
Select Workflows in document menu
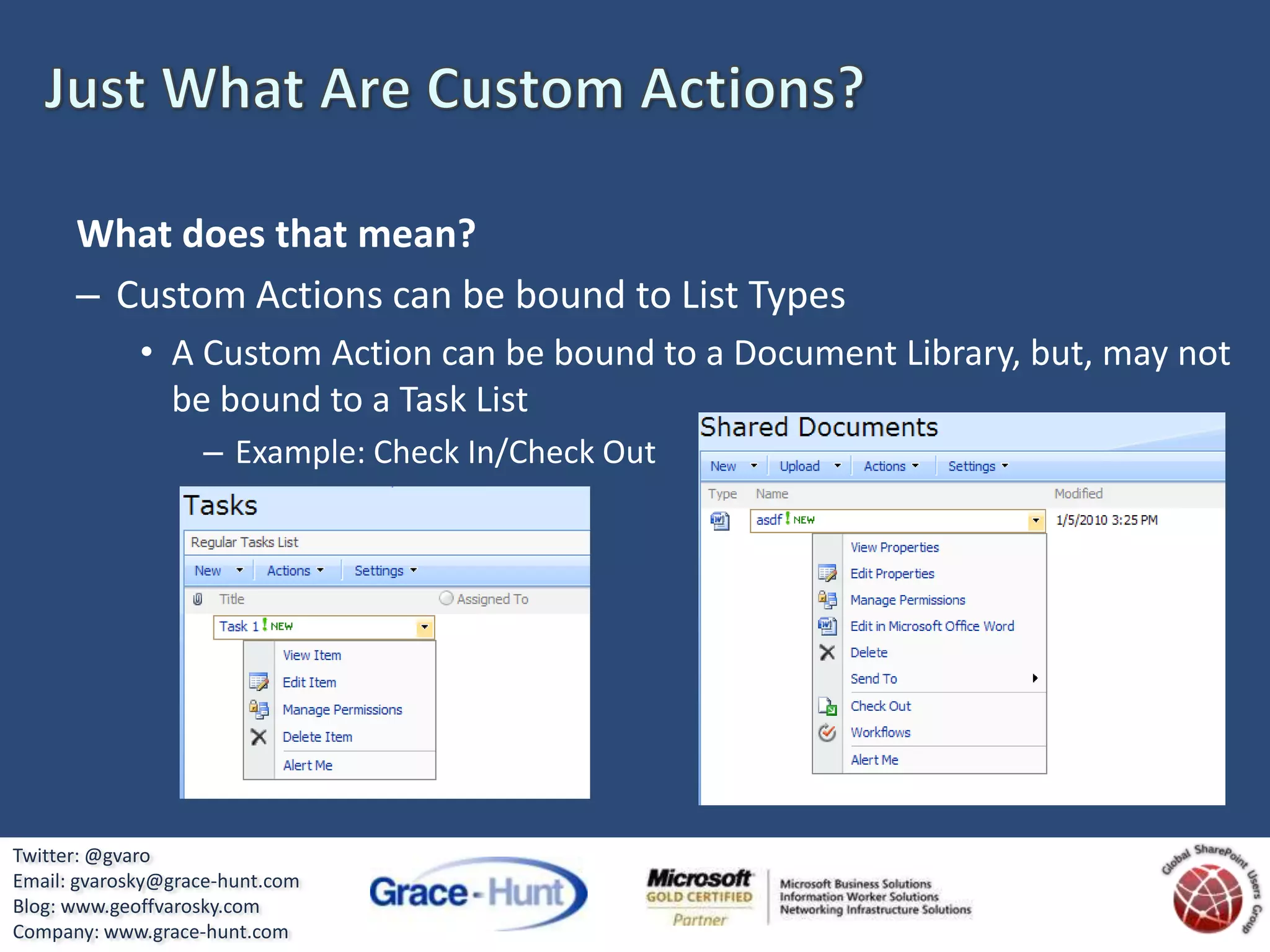(x=881, y=733)
